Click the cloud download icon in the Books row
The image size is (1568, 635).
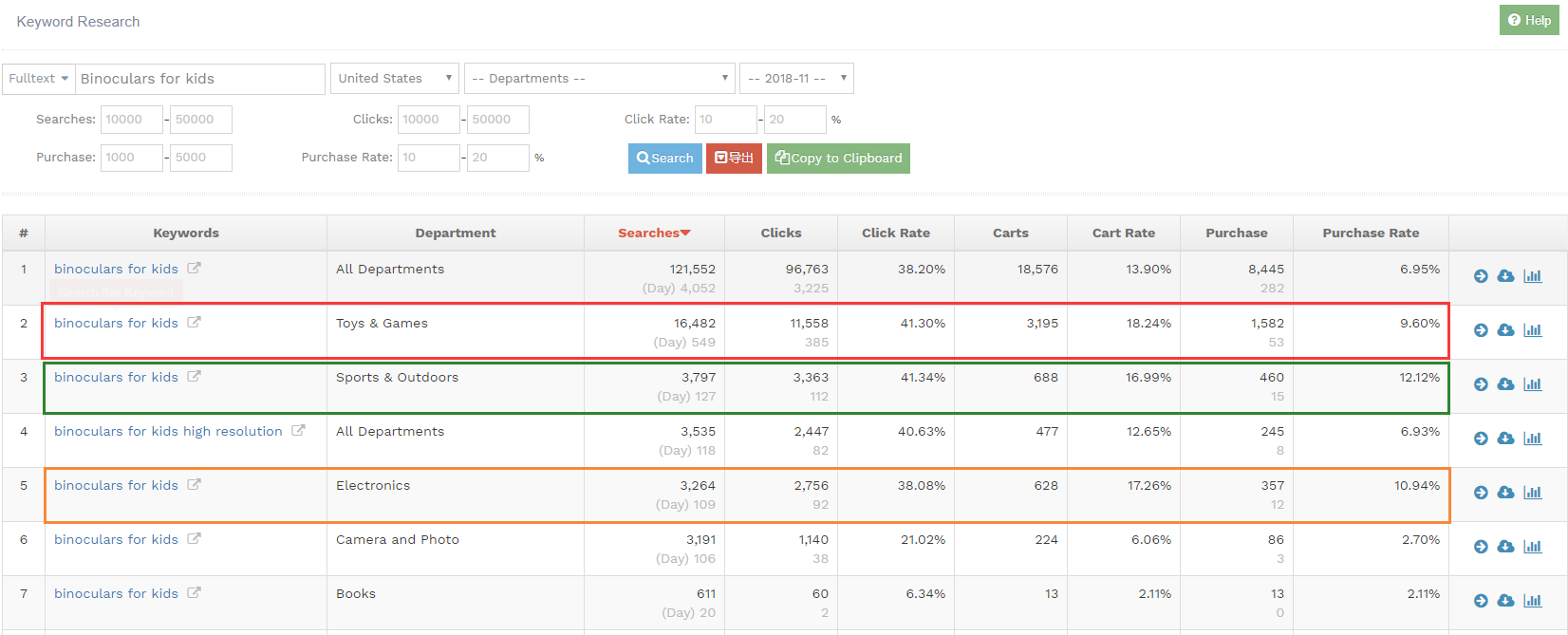pos(1505,601)
